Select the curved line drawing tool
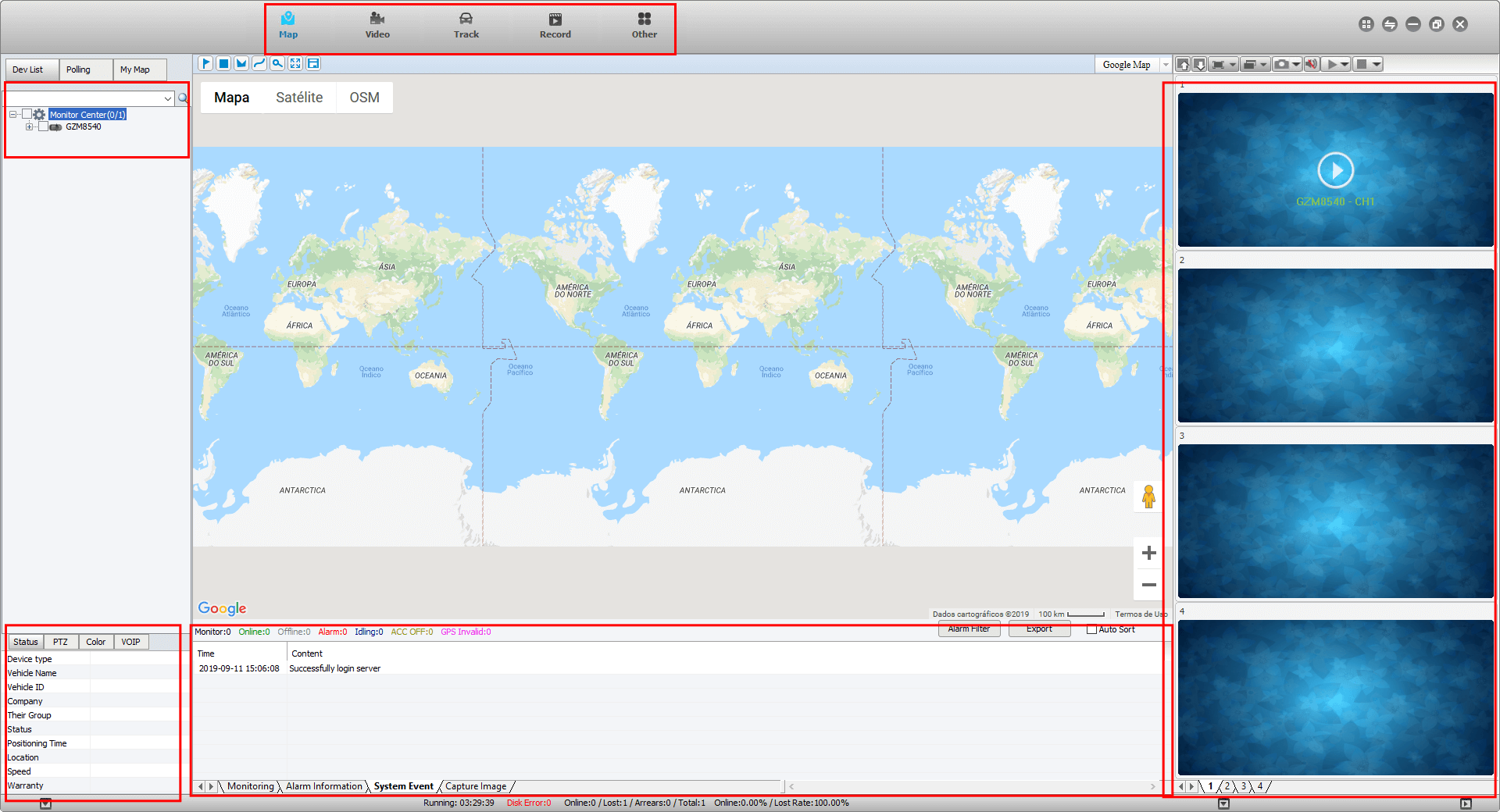 (x=259, y=64)
